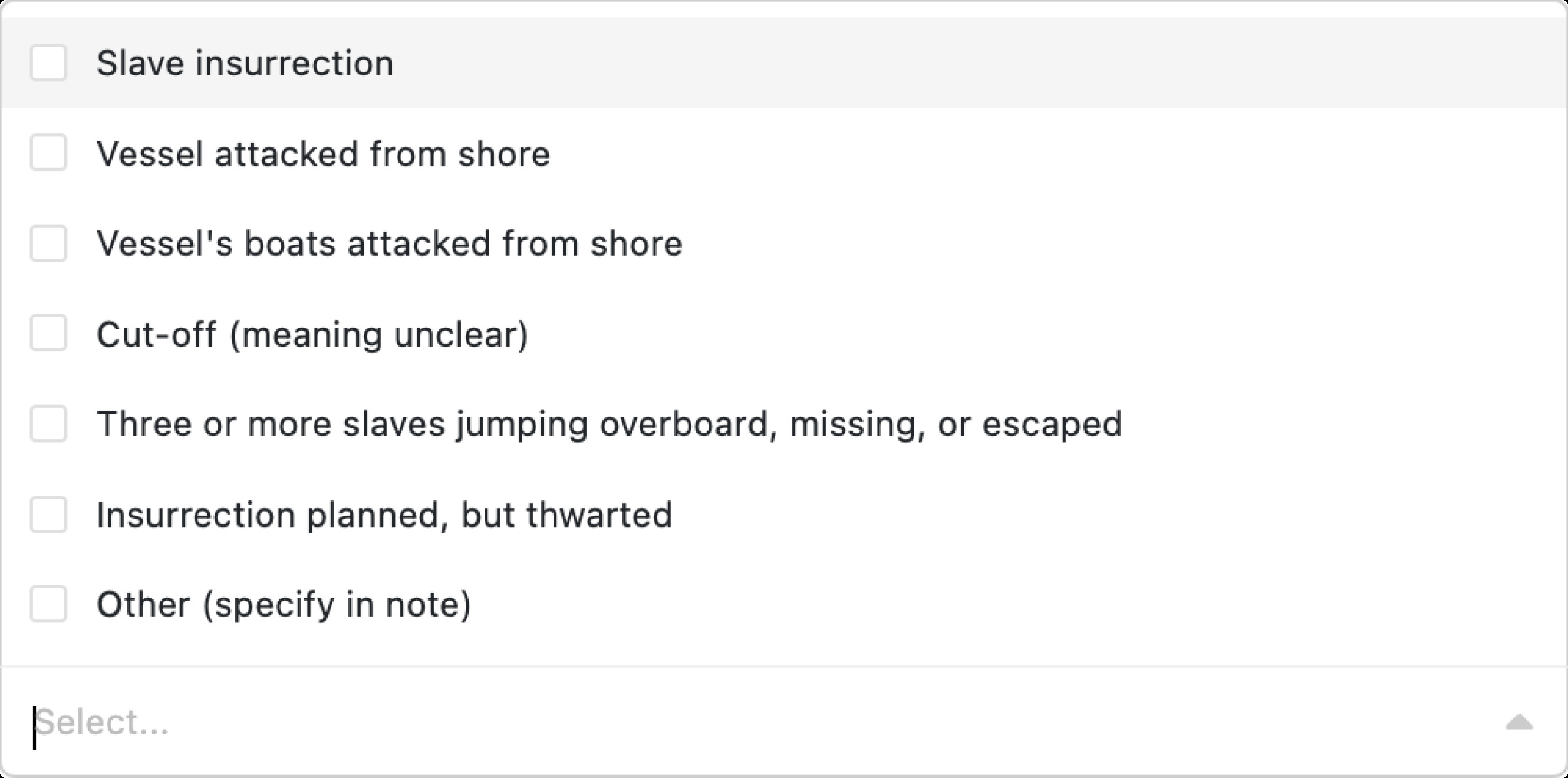Tick the Insurrection planned, but thwarted checkbox
Image resolution: width=1568 pixels, height=778 pixels.
[49, 515]
